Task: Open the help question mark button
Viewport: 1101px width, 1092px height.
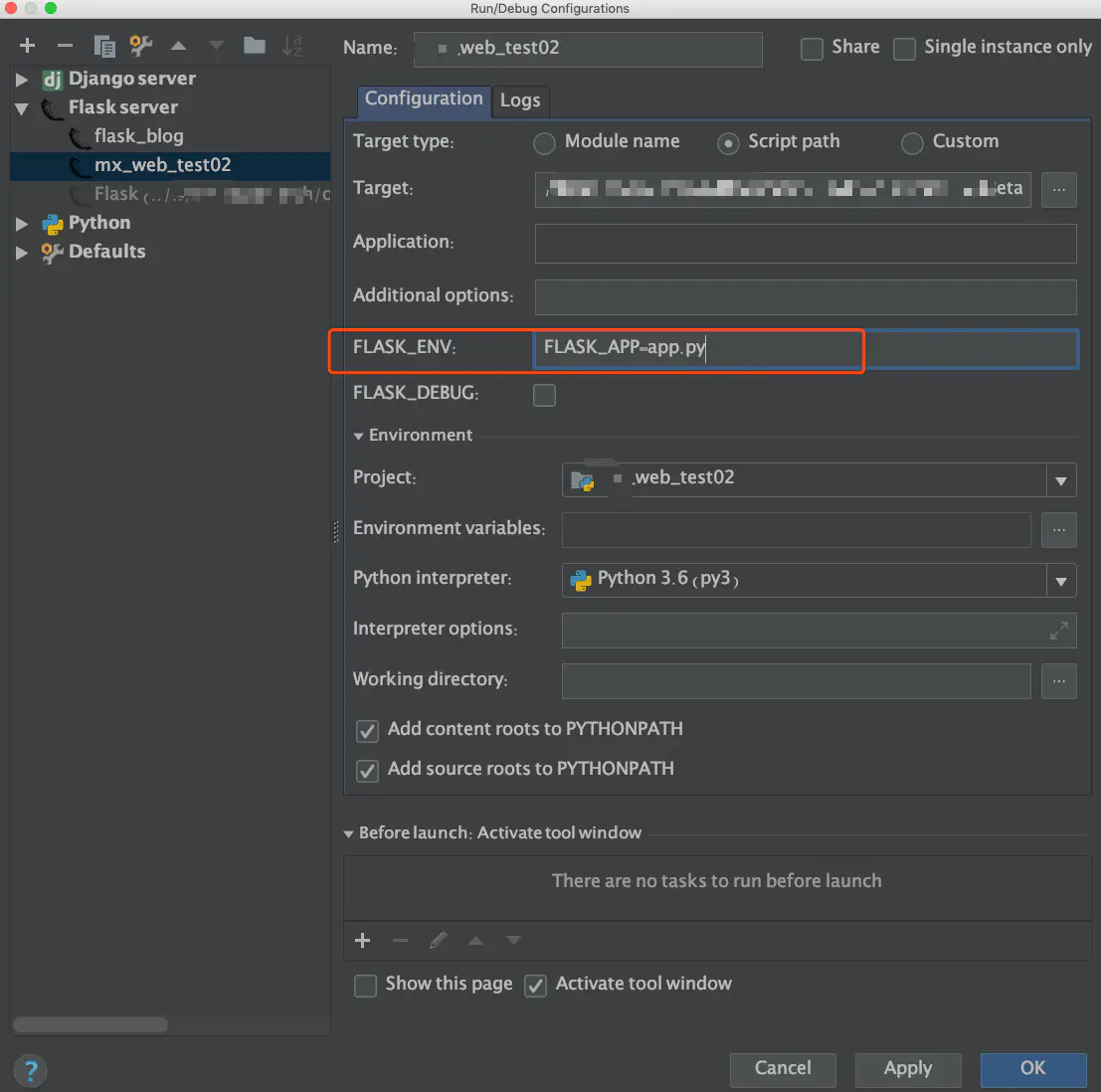Action: [30, 1070]
